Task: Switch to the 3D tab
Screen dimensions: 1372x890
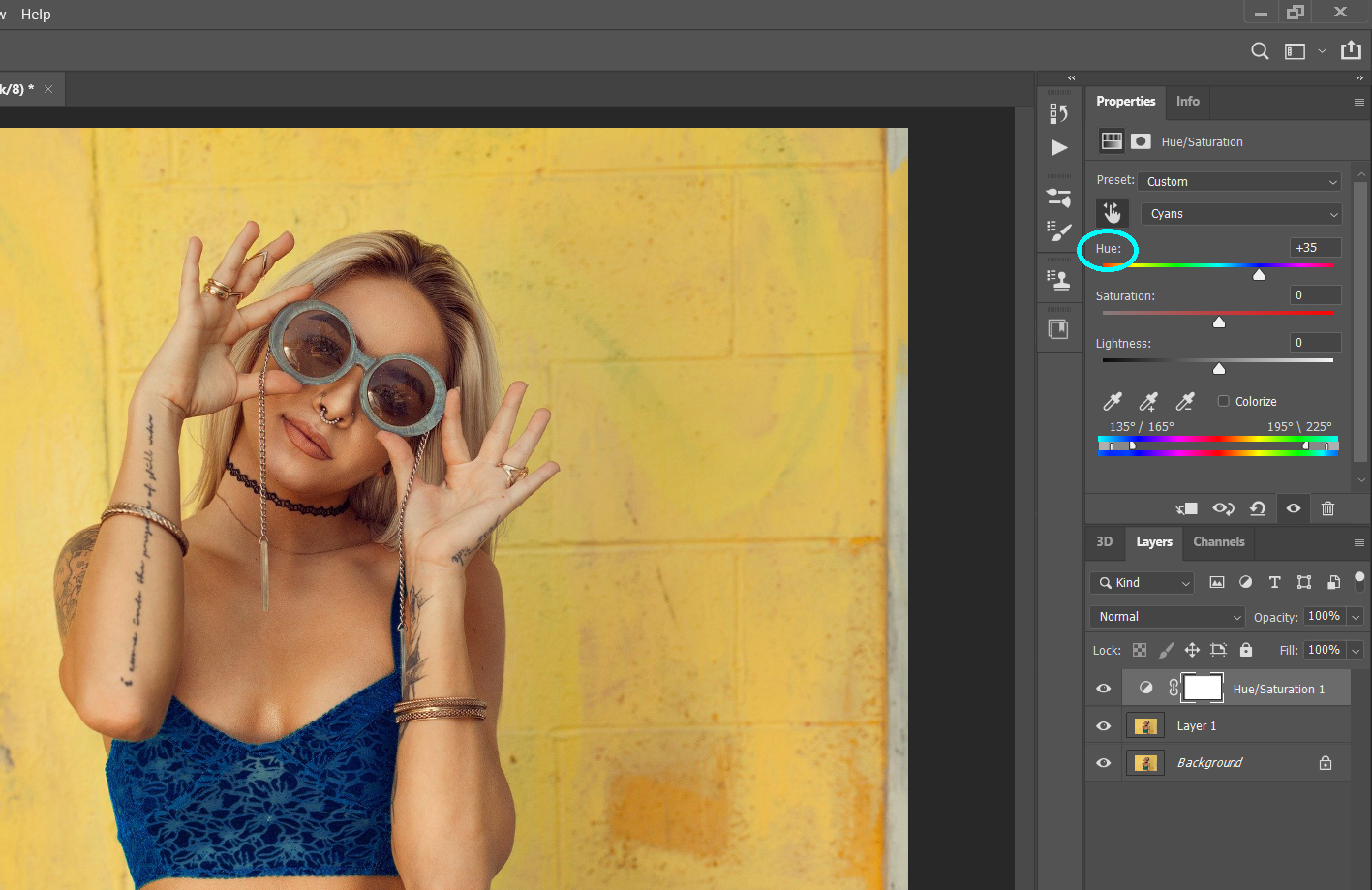Action: (1105, 541)
